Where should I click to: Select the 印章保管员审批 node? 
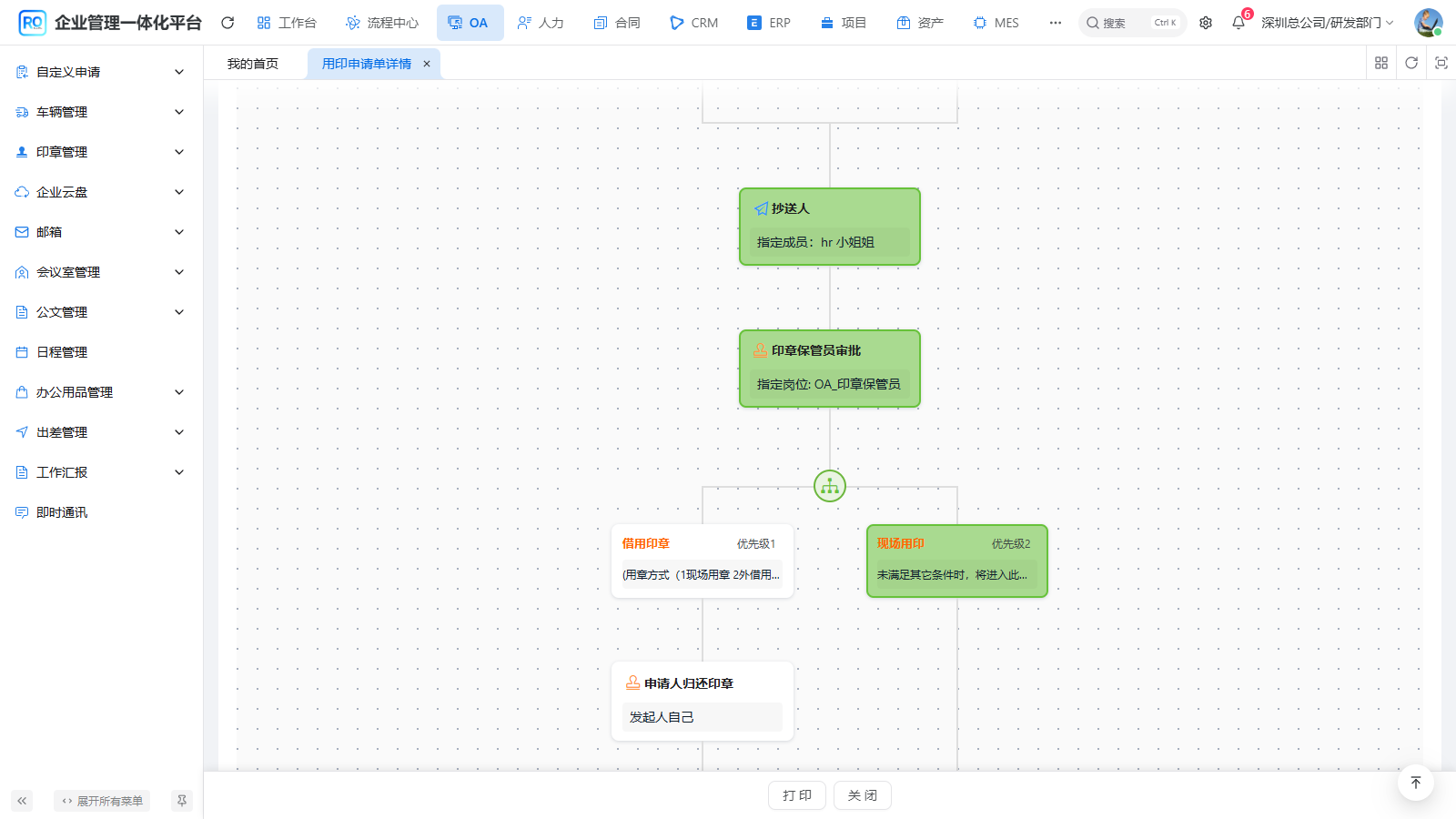[x=830, y=369]
